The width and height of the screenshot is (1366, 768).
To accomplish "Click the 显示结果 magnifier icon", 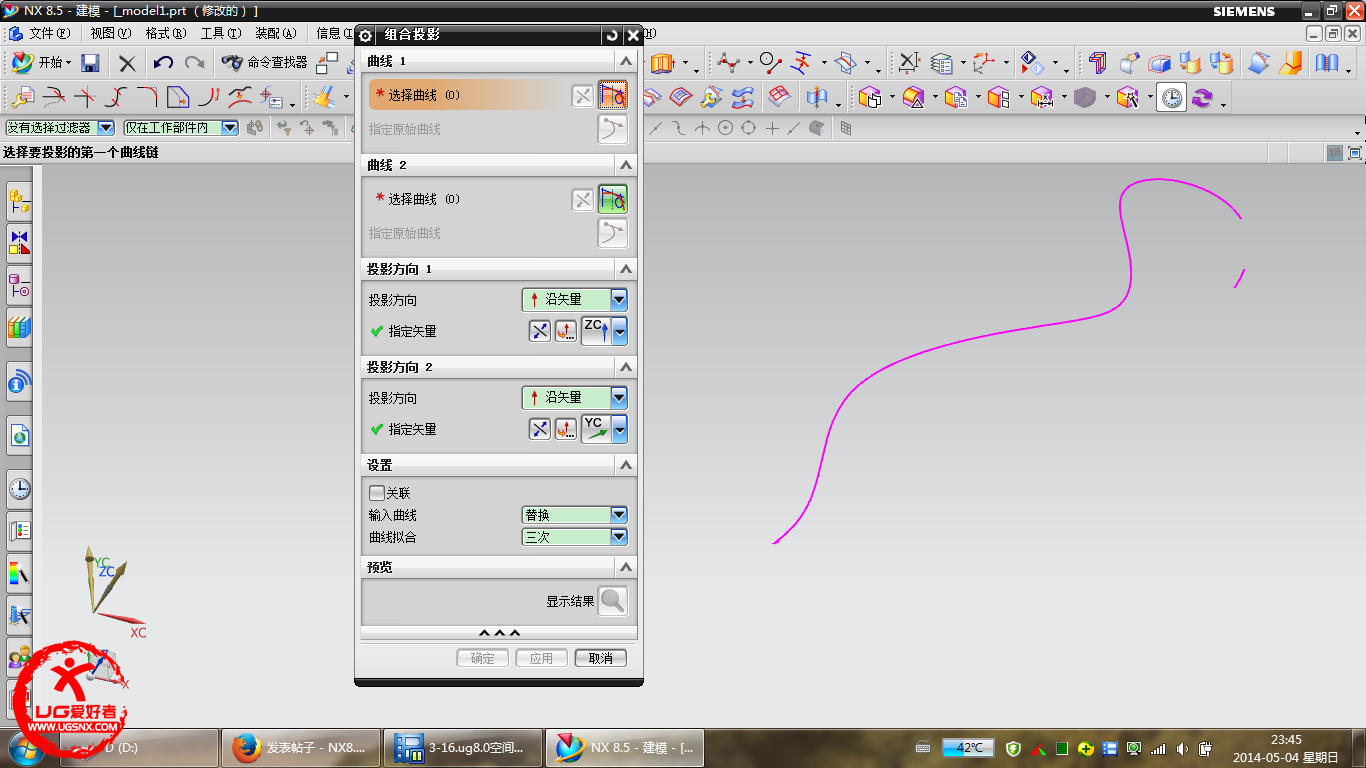I will 613,601.
